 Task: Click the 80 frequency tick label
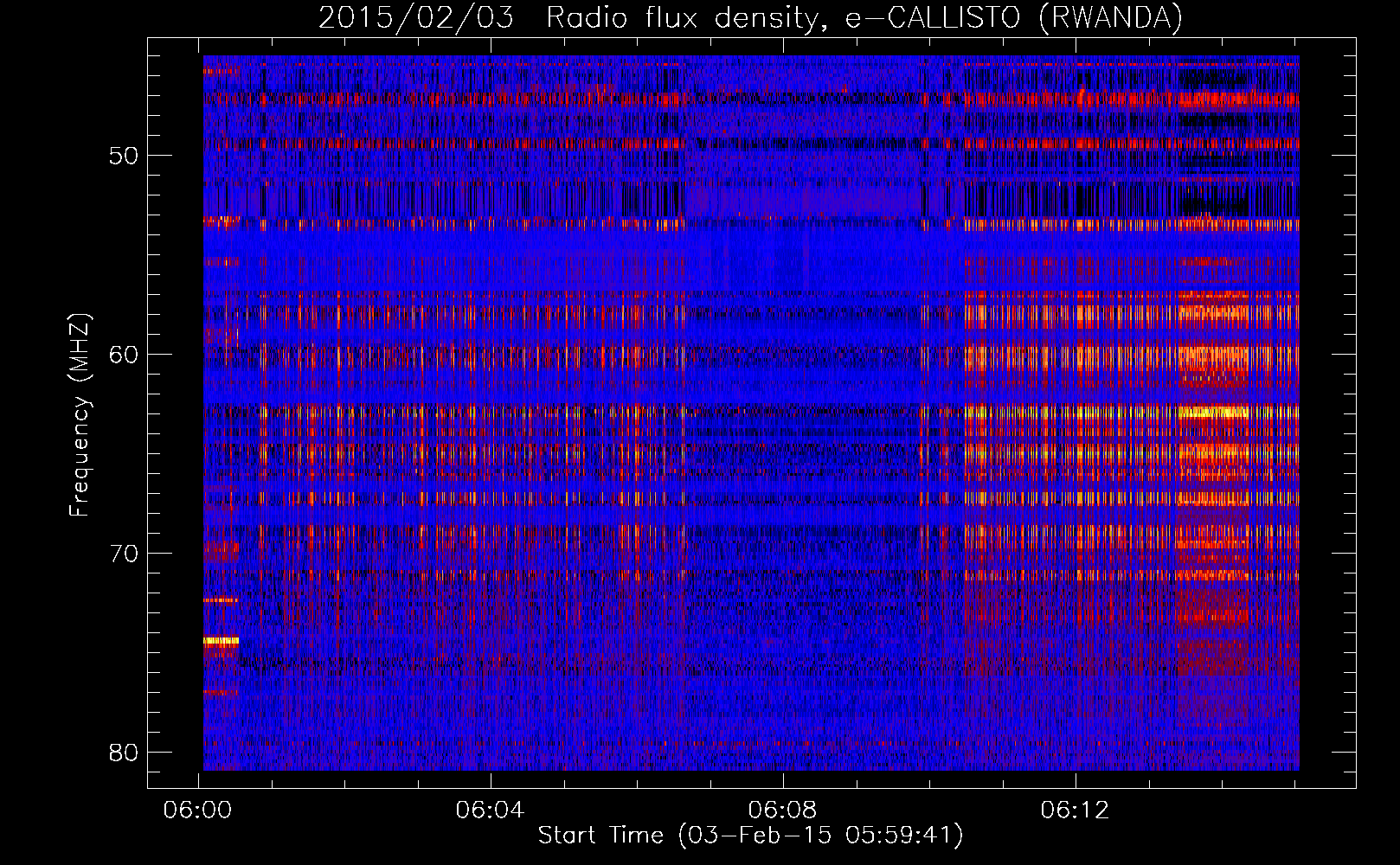tap(124, 752)
